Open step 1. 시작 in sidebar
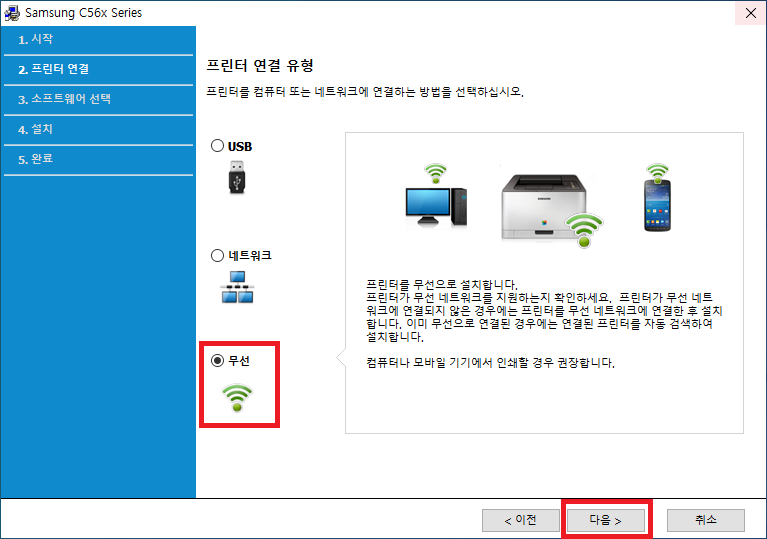This screenshot has height=539, width=767. [x=36, y=39]
